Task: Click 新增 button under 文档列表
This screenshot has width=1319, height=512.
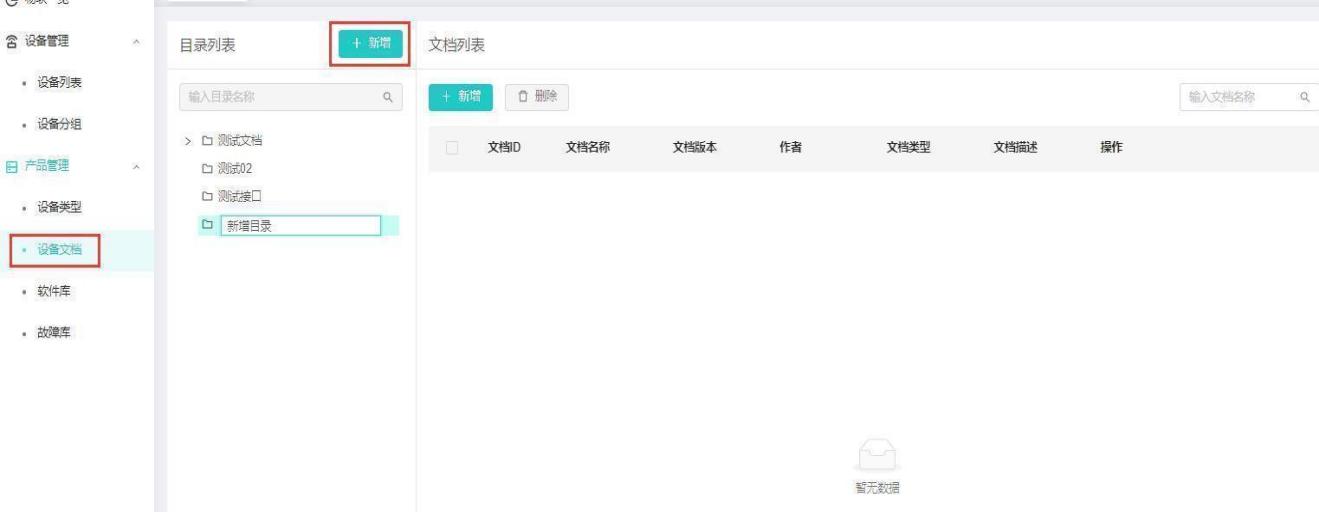Action: (461, 96)
